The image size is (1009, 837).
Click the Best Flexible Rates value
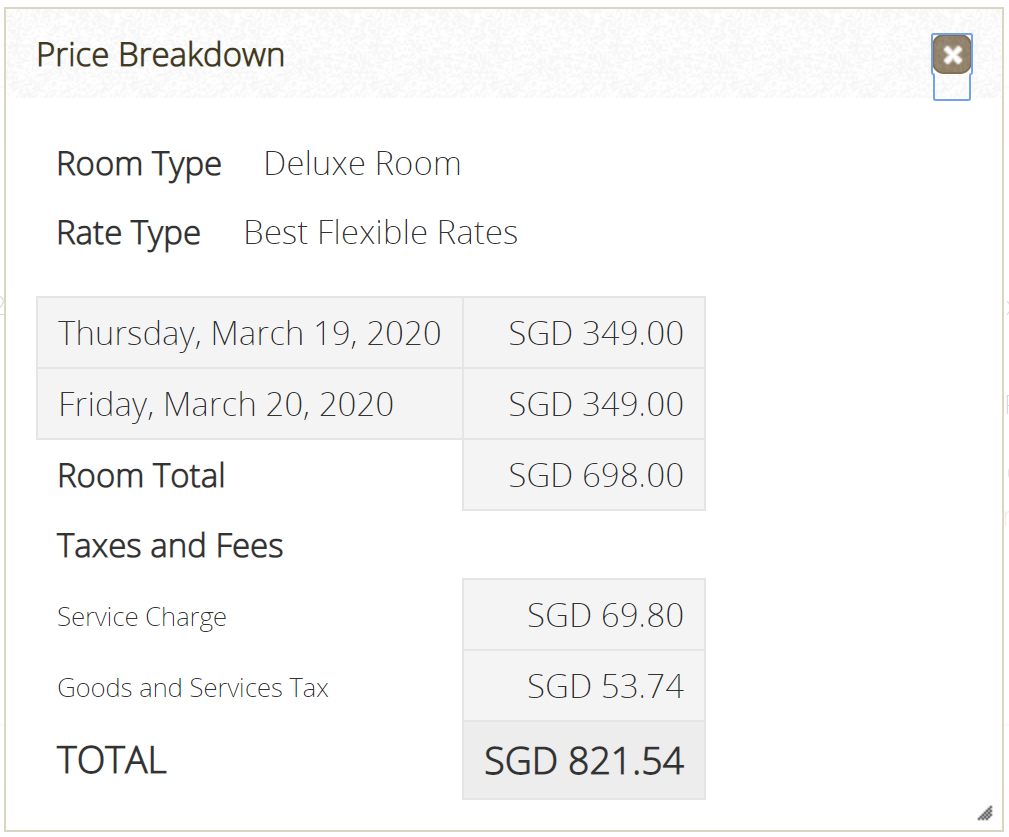[380, 232]
